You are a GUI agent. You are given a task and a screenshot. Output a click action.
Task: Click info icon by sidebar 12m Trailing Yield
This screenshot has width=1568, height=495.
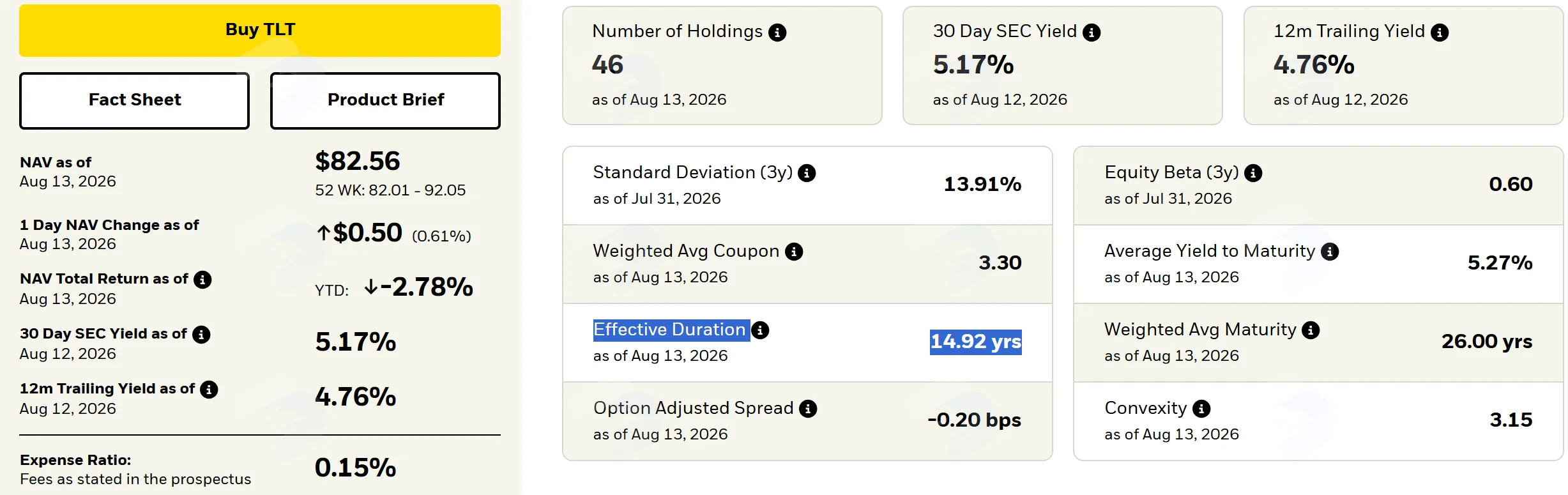click(209, 390)
